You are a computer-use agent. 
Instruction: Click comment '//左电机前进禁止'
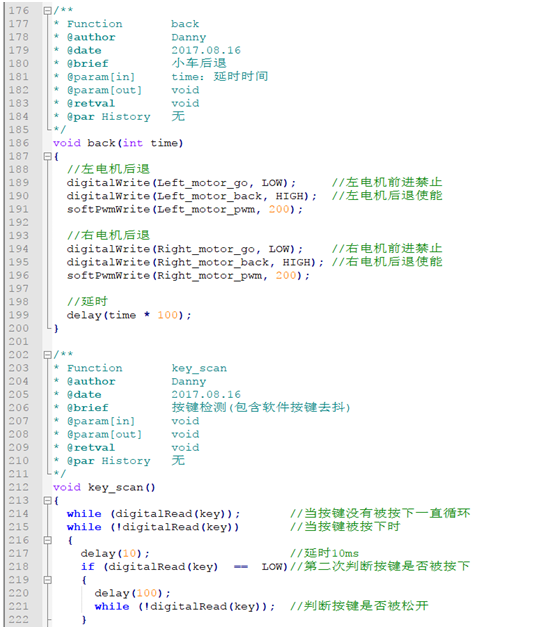tap(387, 183)
